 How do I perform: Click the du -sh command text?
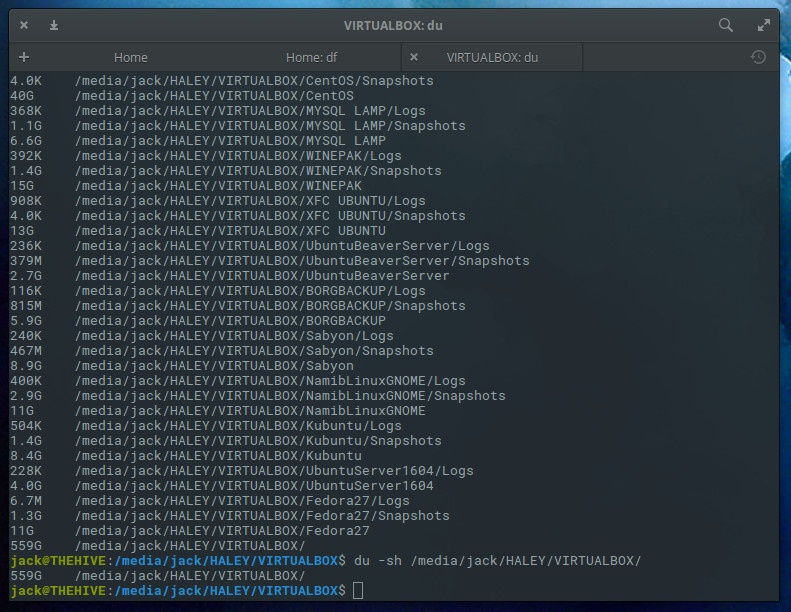click(x=497, y=561)
